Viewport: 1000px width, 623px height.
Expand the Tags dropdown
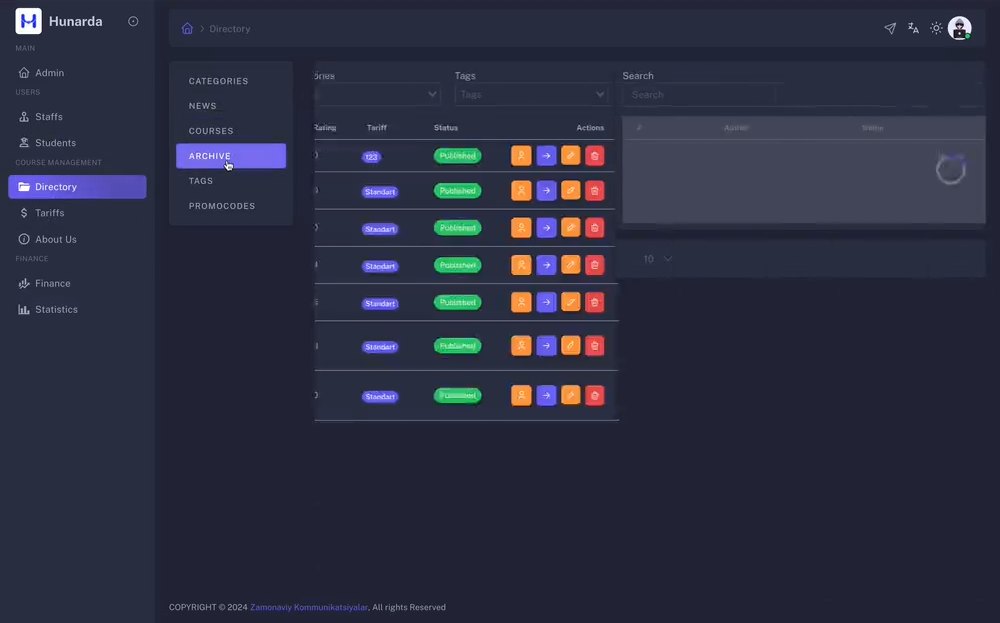531,94
